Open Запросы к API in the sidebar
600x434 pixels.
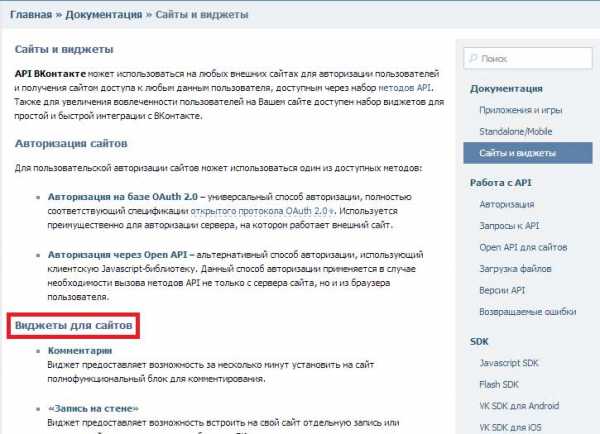click(509, 226)
